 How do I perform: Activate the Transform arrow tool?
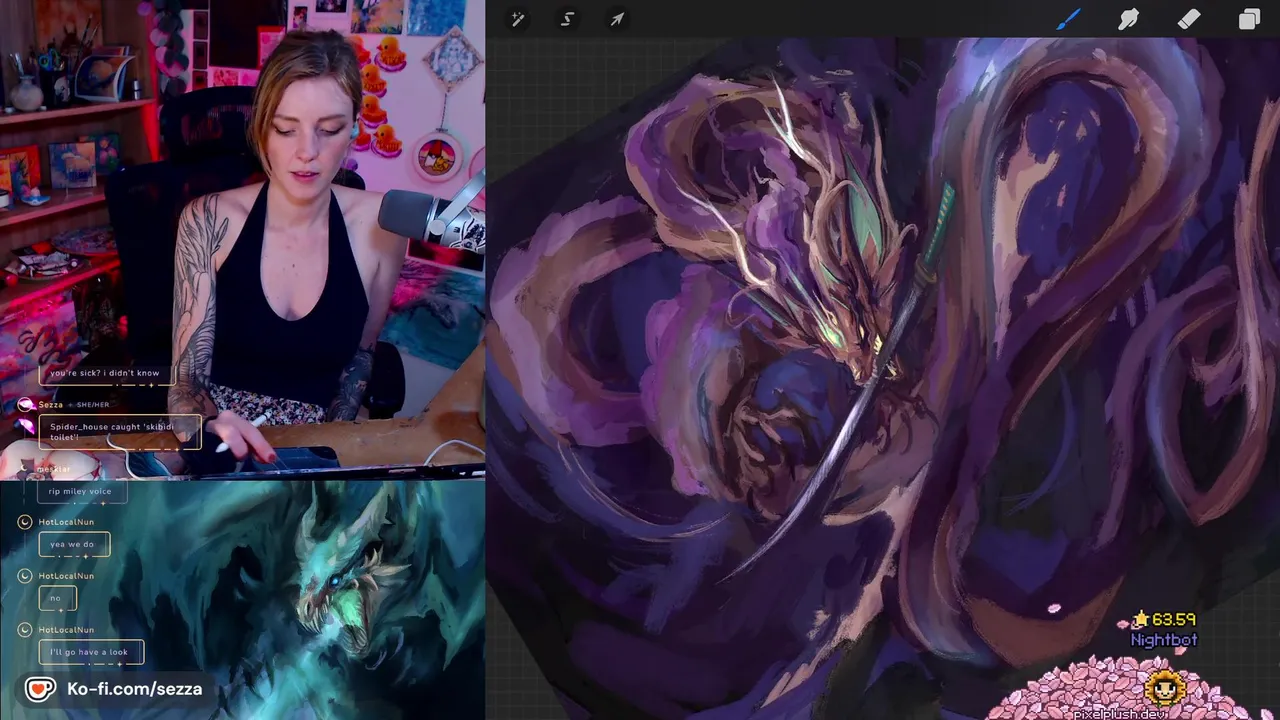click(617, 19)
